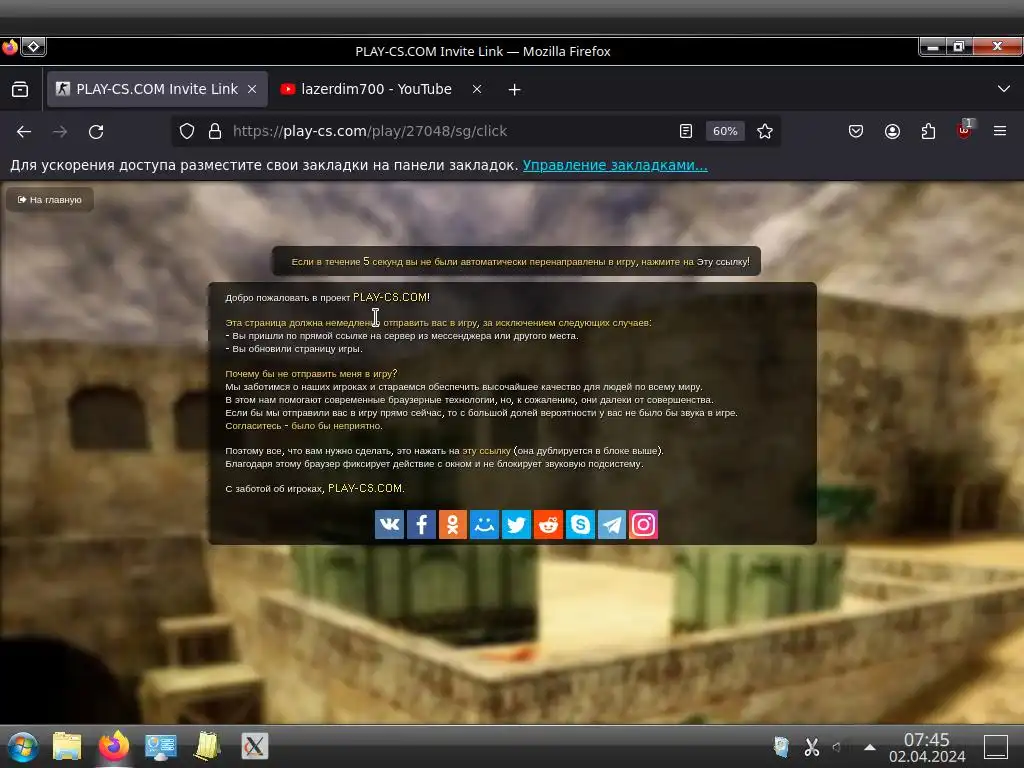Click the show desktop button
Viewport: 1024px width, 768px height.
[x=996, y=746]
